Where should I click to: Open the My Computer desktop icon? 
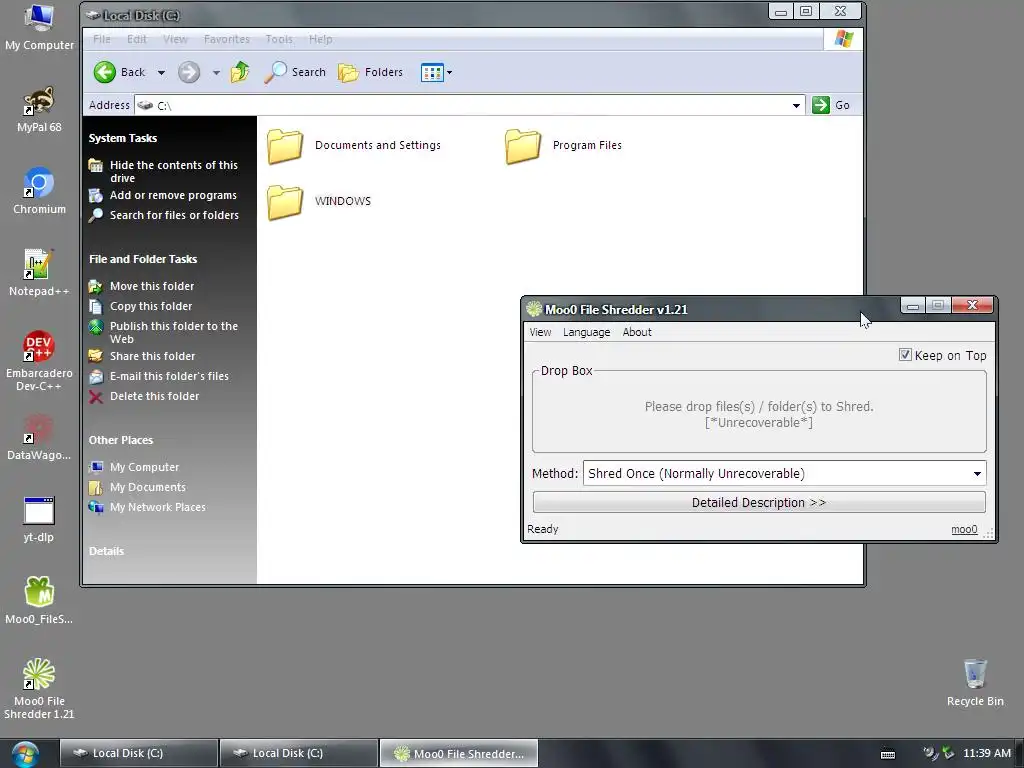pyautogui.click(x=39, y=26)
